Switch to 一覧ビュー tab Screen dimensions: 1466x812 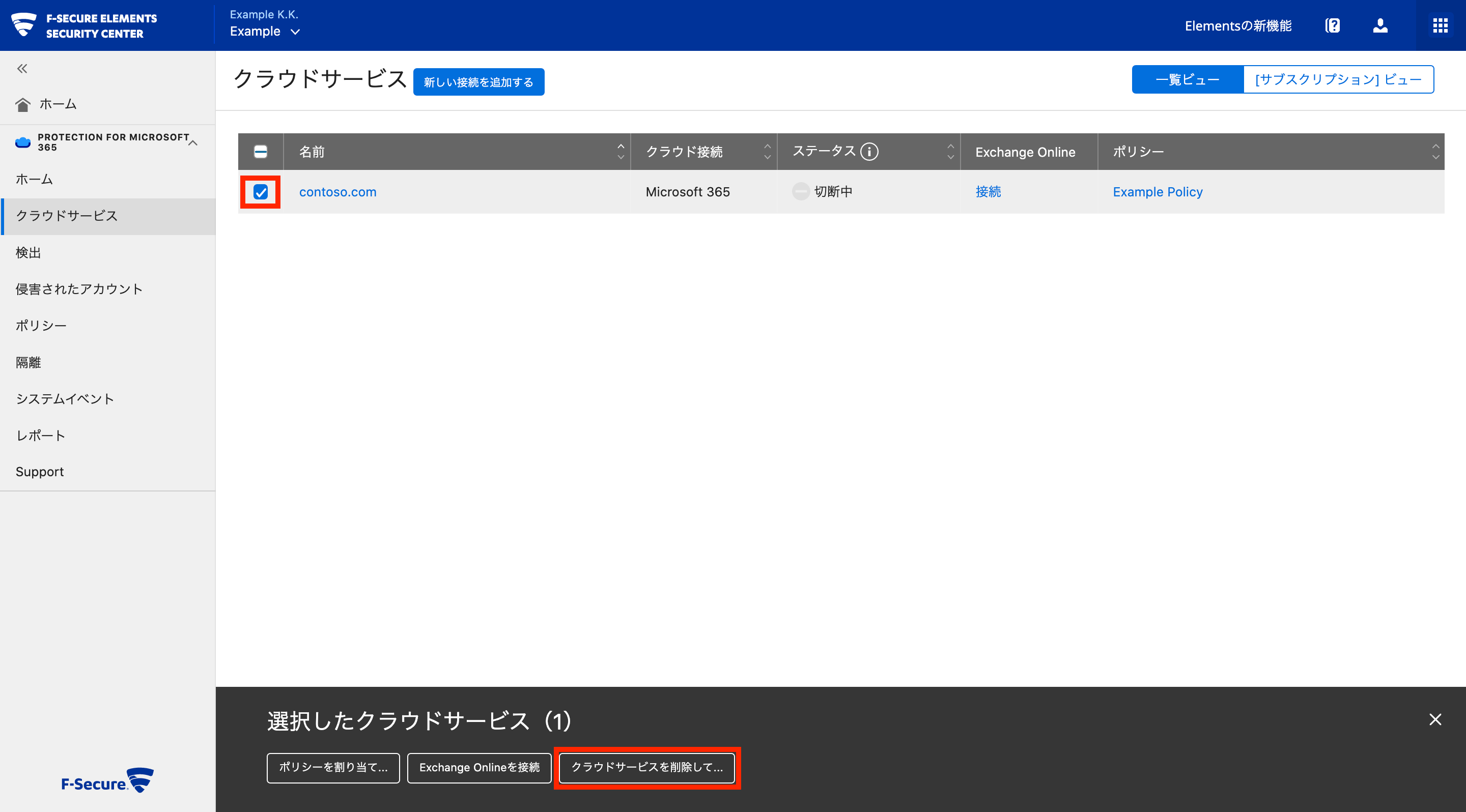(x=1187, y=79)
